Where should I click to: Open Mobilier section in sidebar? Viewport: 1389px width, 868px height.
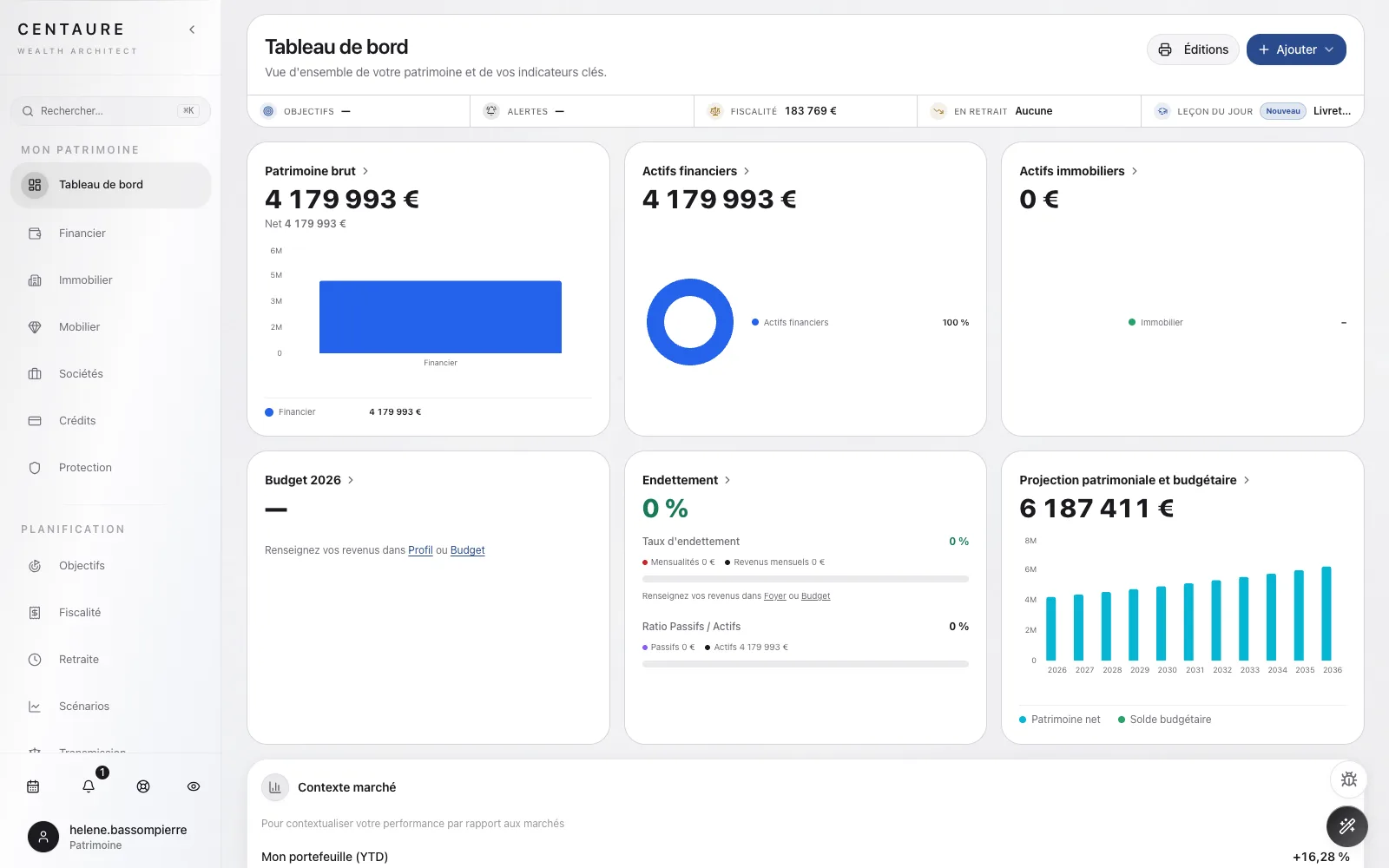pos(111,327)
